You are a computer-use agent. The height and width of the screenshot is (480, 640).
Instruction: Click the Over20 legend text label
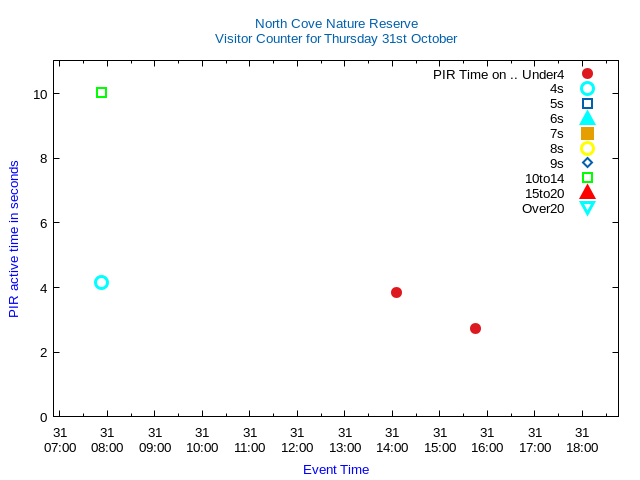click(543, 208)
